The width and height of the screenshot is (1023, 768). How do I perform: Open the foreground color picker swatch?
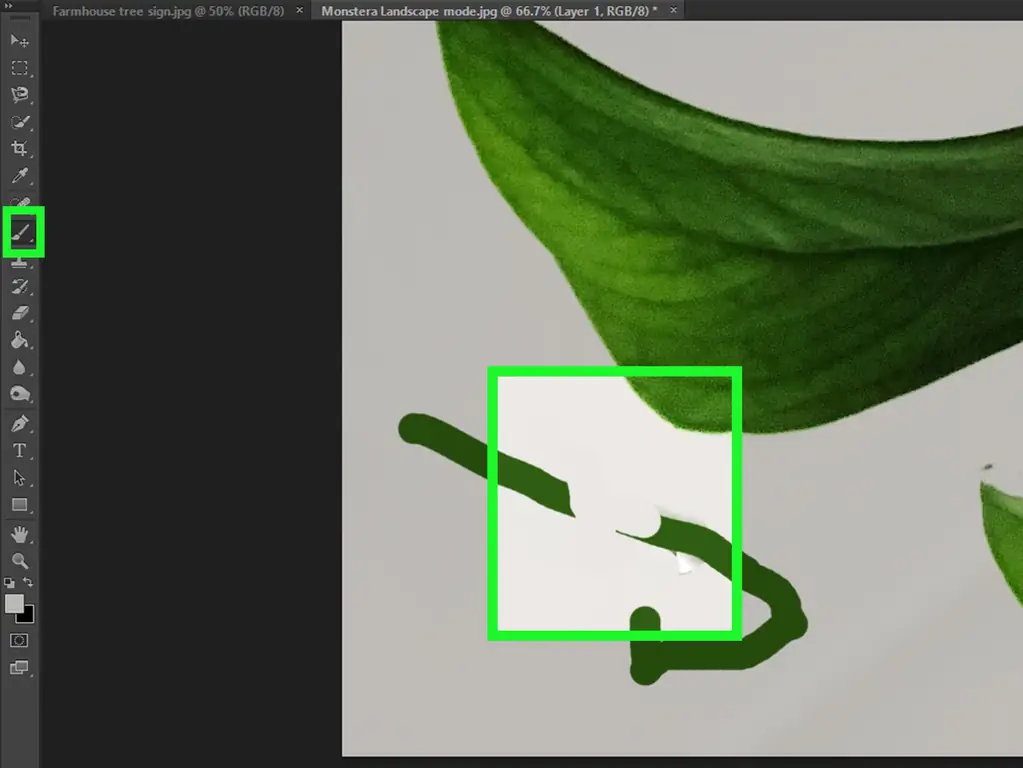point(14,604)
